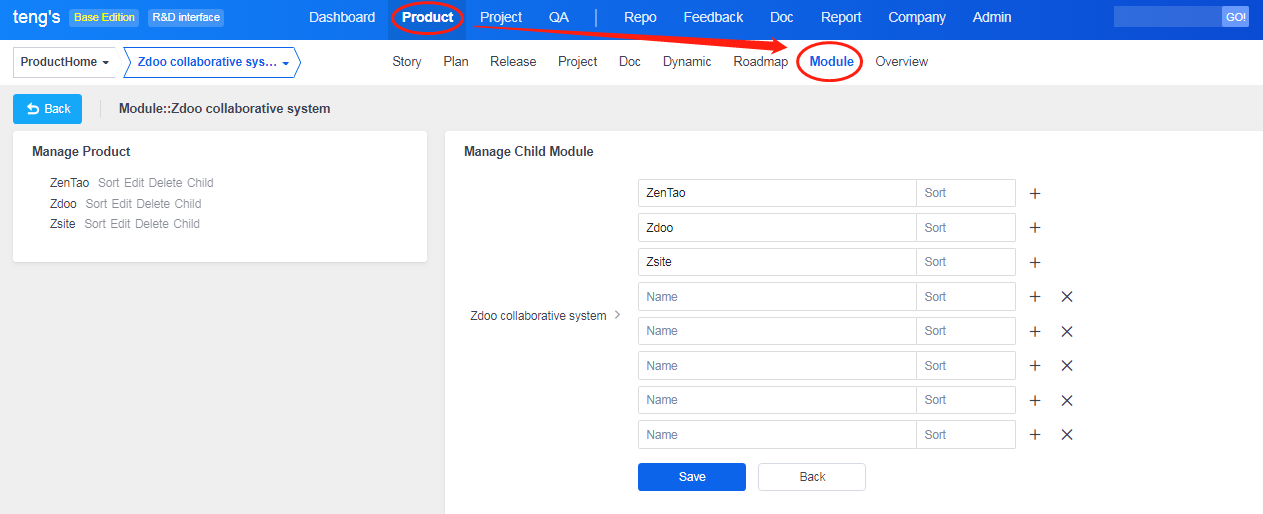
Task: Click the chevron next to Zdoo collaborative system
Action: [617, 315]
